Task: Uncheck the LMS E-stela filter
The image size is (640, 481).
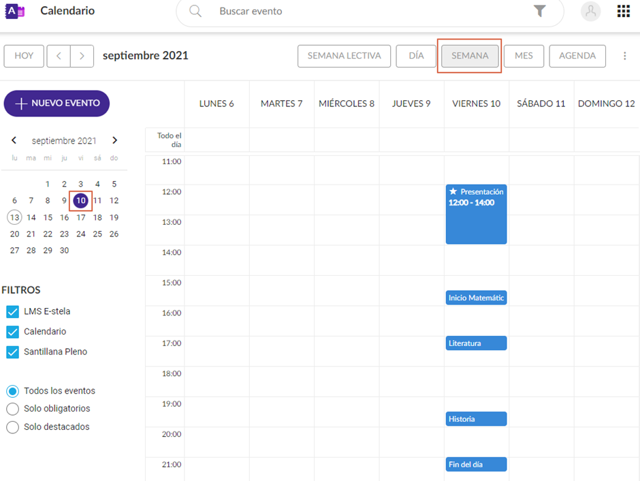Action: click(13, 312)
